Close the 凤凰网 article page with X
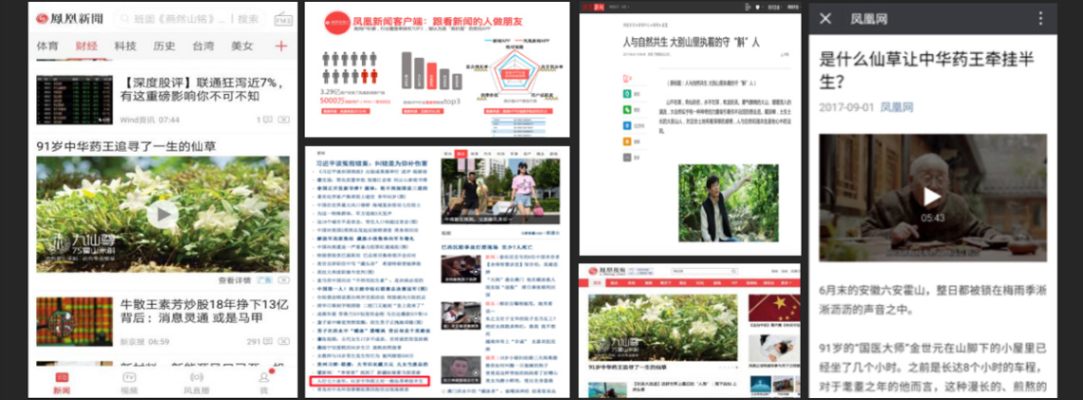 (826, 19)
